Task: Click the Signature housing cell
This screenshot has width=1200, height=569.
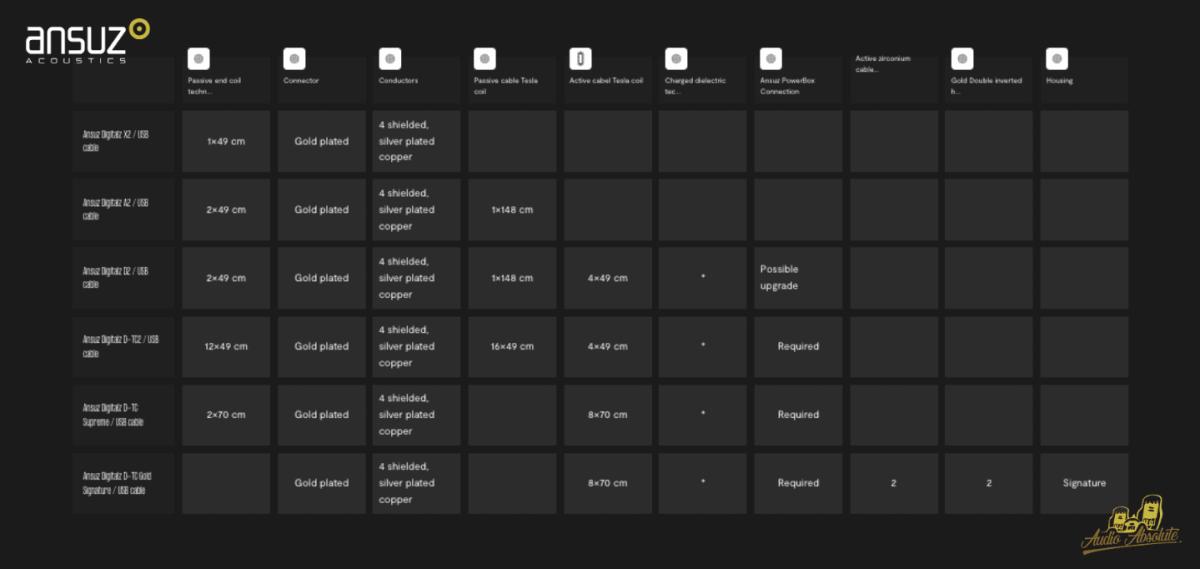Action: [1084, 483]
